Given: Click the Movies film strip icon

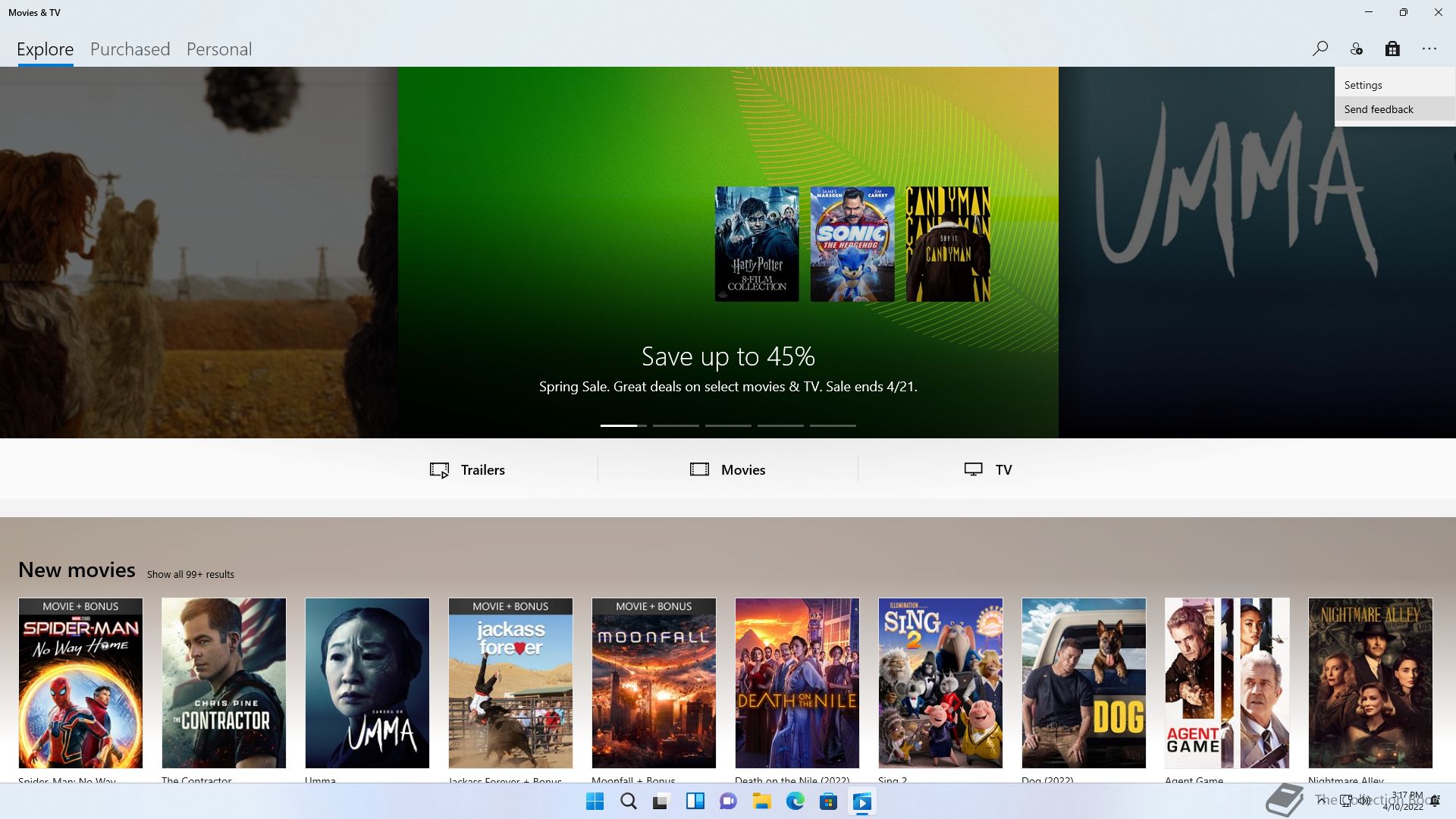Looking at the screenshot, I should coord(699,469).
